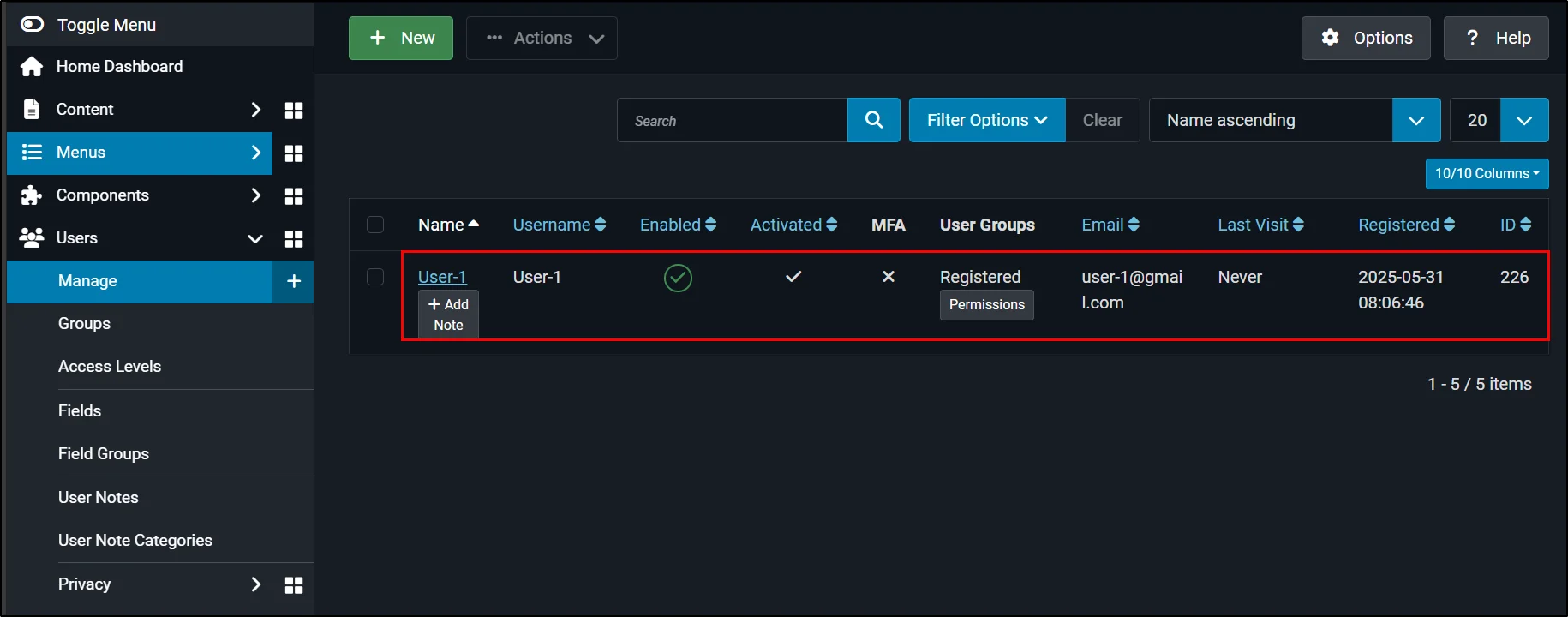Open the Privacy dashboard grid icon

tap(294, 584)
